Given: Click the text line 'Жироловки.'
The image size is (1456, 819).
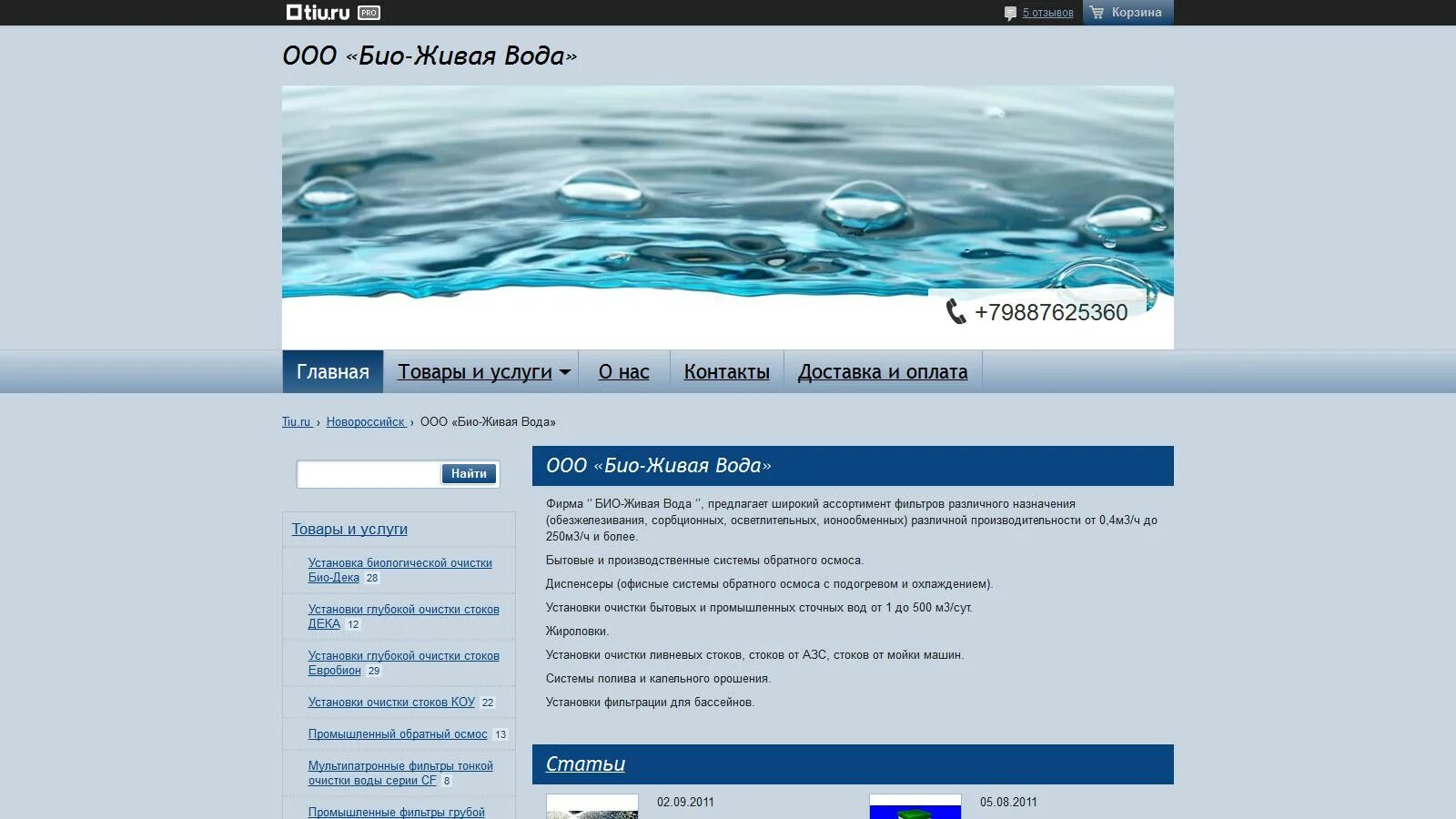Looking at the screenshot, I should coord(578,632).
